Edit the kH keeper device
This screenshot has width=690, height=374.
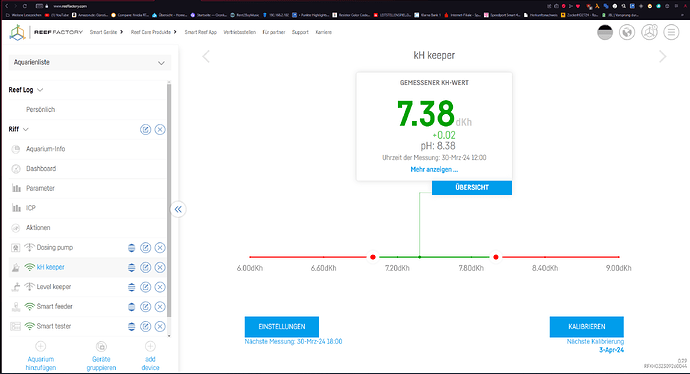coord(145,268)
